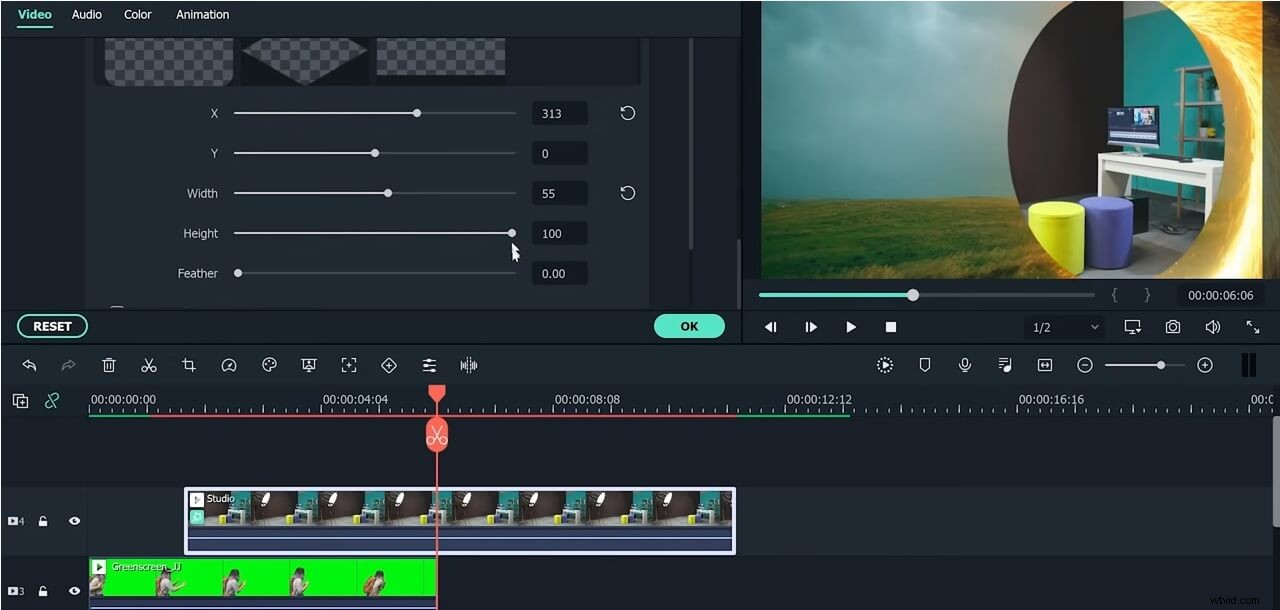Open the Animation tab
Screen dimensions: 1280x610
pos(202,14)
